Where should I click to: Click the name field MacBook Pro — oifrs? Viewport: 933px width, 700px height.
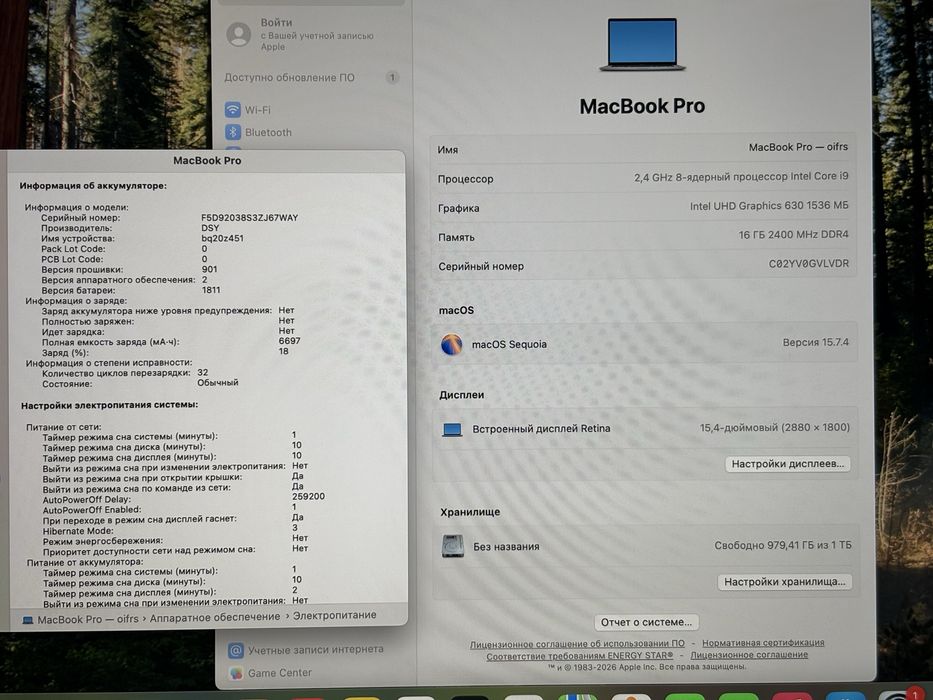(x=798, y=147)
